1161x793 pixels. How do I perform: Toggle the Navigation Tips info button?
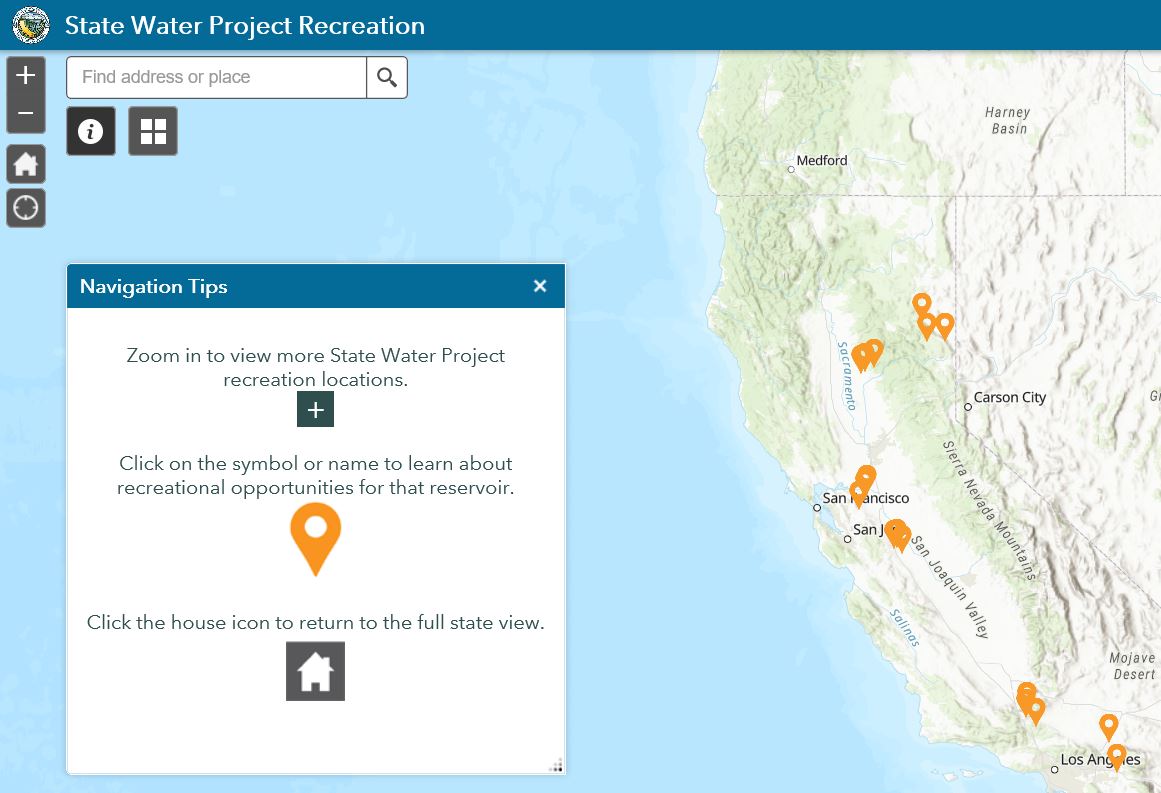(91, 131)
